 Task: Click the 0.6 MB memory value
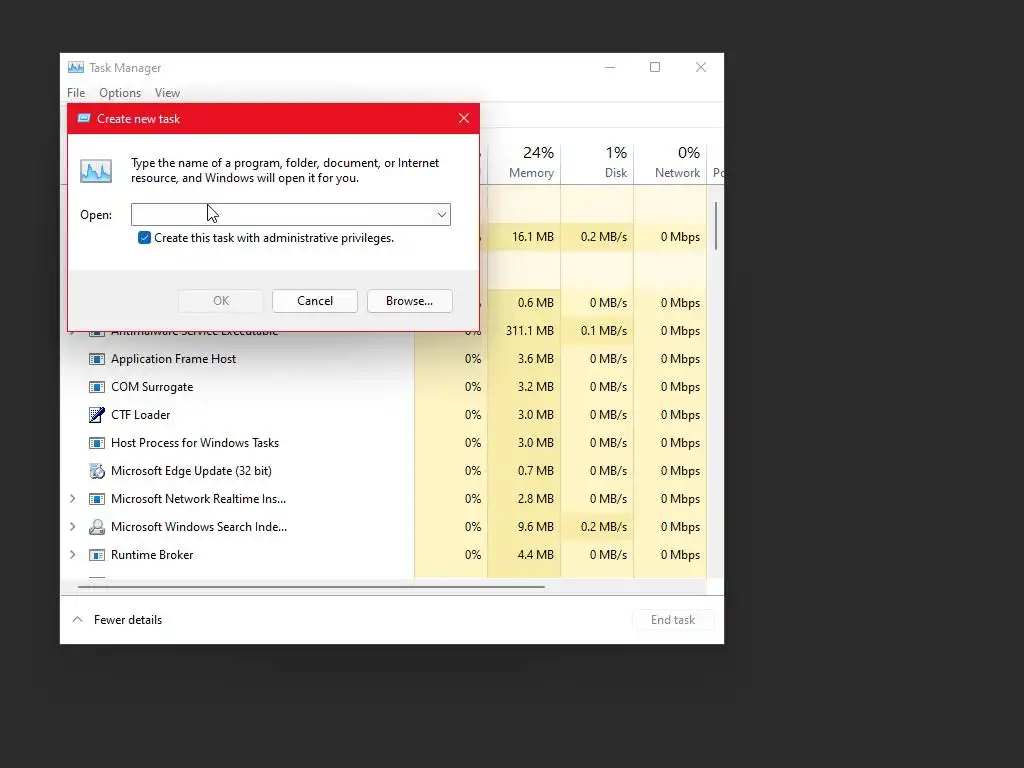(536, 303)
